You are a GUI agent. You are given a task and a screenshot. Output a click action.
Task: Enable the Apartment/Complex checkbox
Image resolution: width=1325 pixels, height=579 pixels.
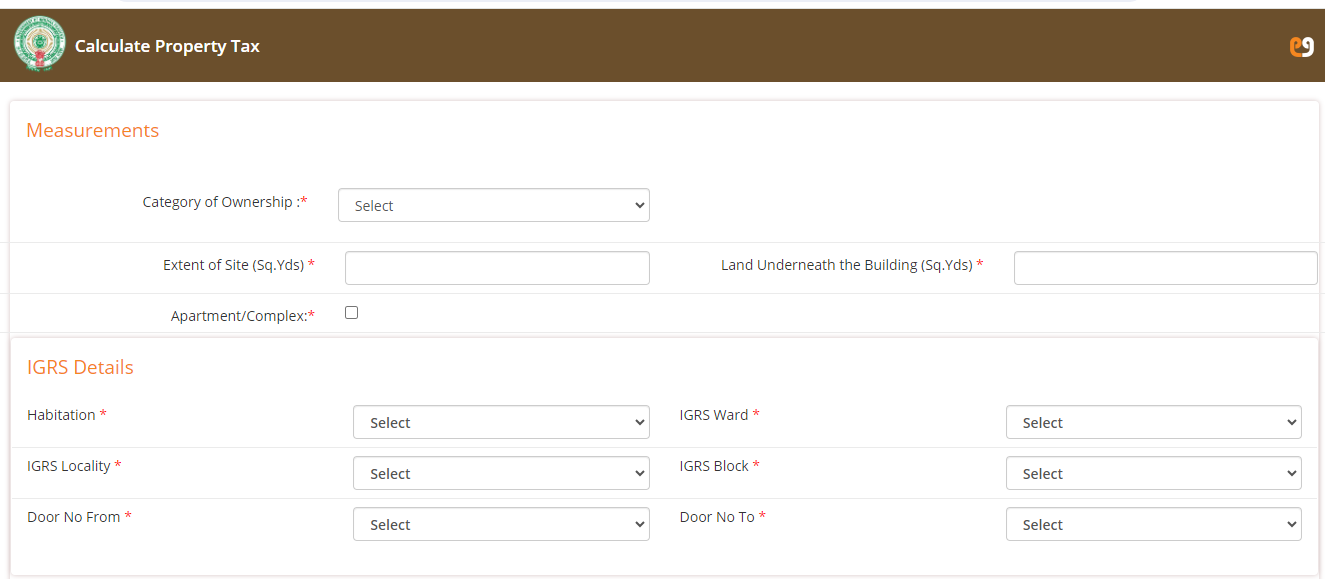(351, 312)
